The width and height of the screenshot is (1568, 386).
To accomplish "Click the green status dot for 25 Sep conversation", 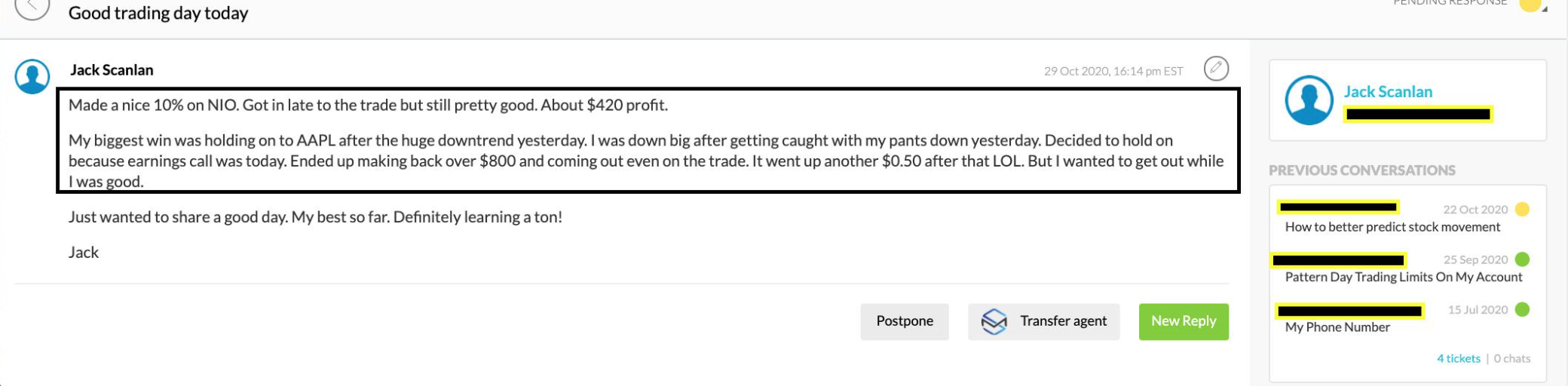I will click(x=1522, y=259).
